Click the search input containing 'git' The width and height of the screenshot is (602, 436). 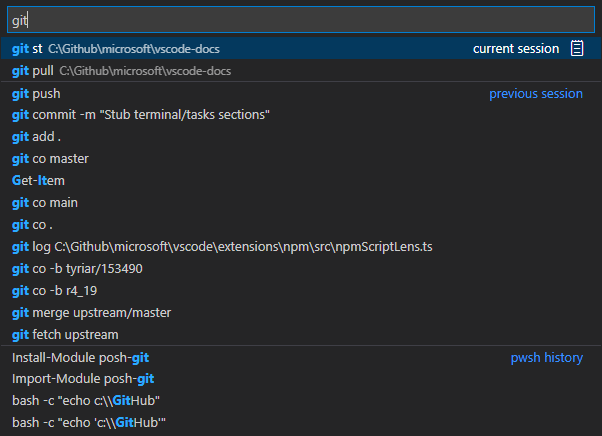300,20
